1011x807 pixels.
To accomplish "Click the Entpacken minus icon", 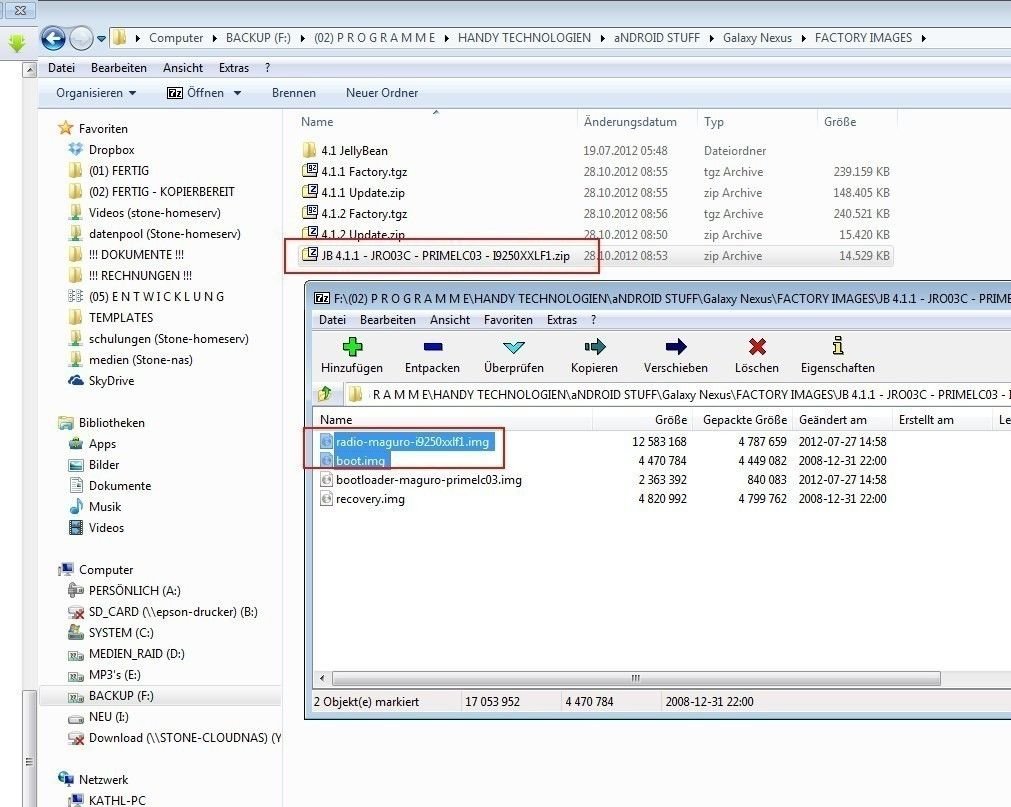I will (433, 347).
